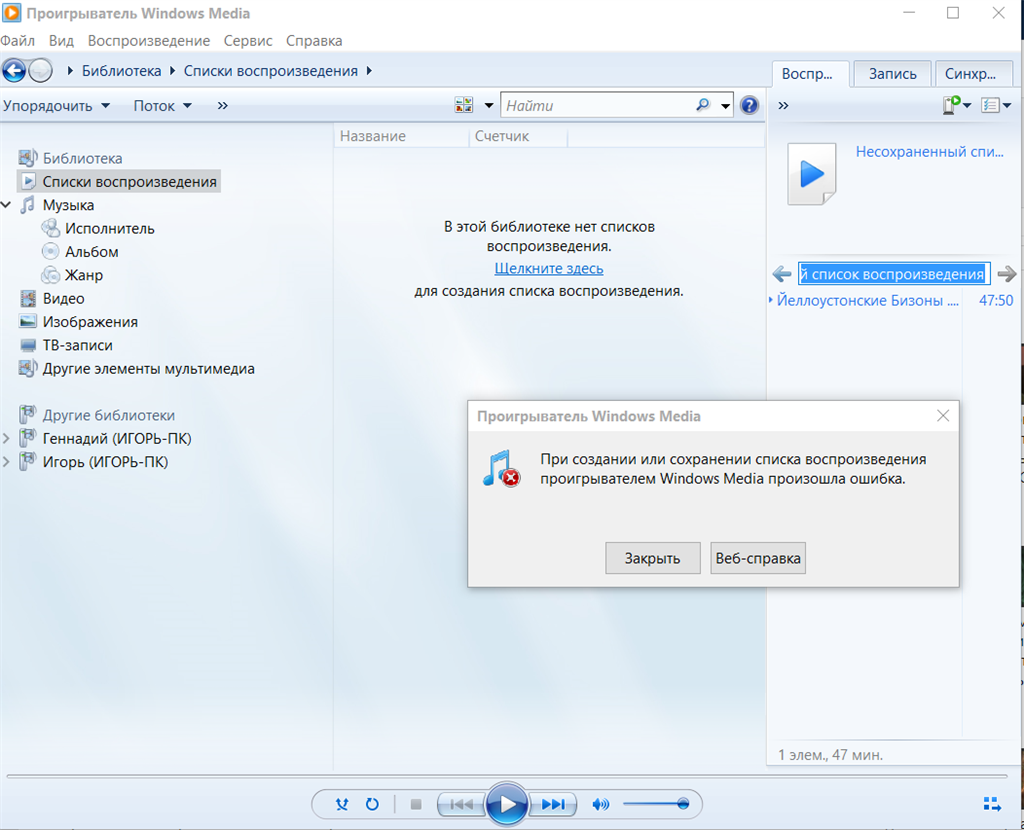Adjust the volume slider
1024x830 pixels.
[654, 804]
